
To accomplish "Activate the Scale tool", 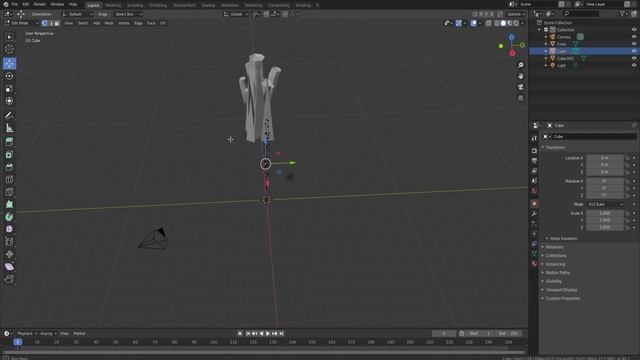I will [x=9, y=89].
